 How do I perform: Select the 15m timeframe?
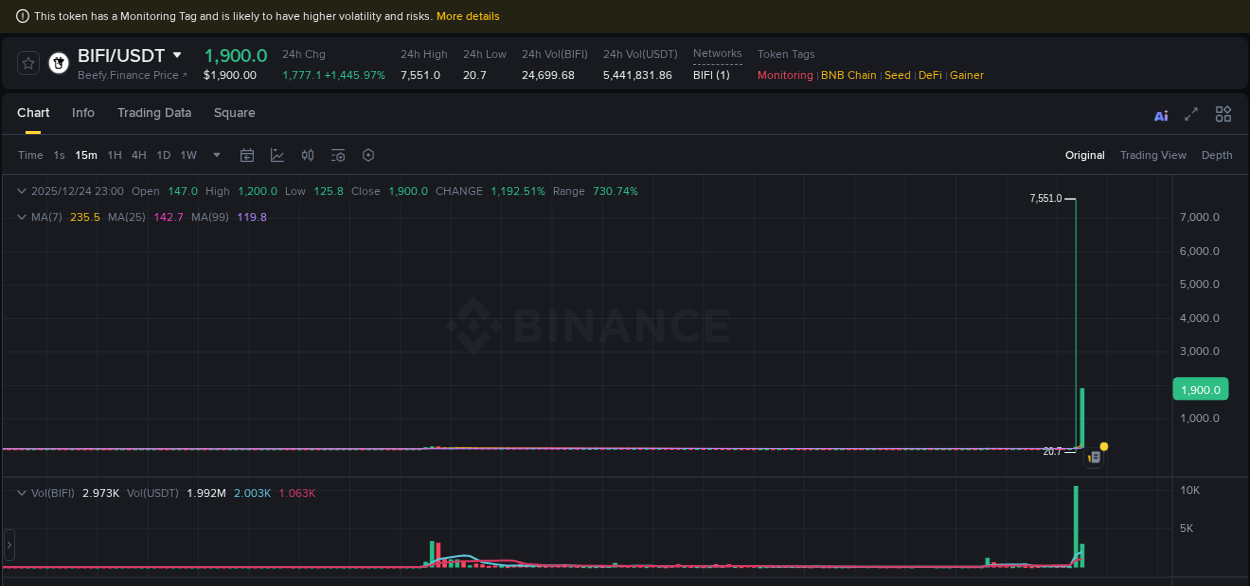pos(86,155)
